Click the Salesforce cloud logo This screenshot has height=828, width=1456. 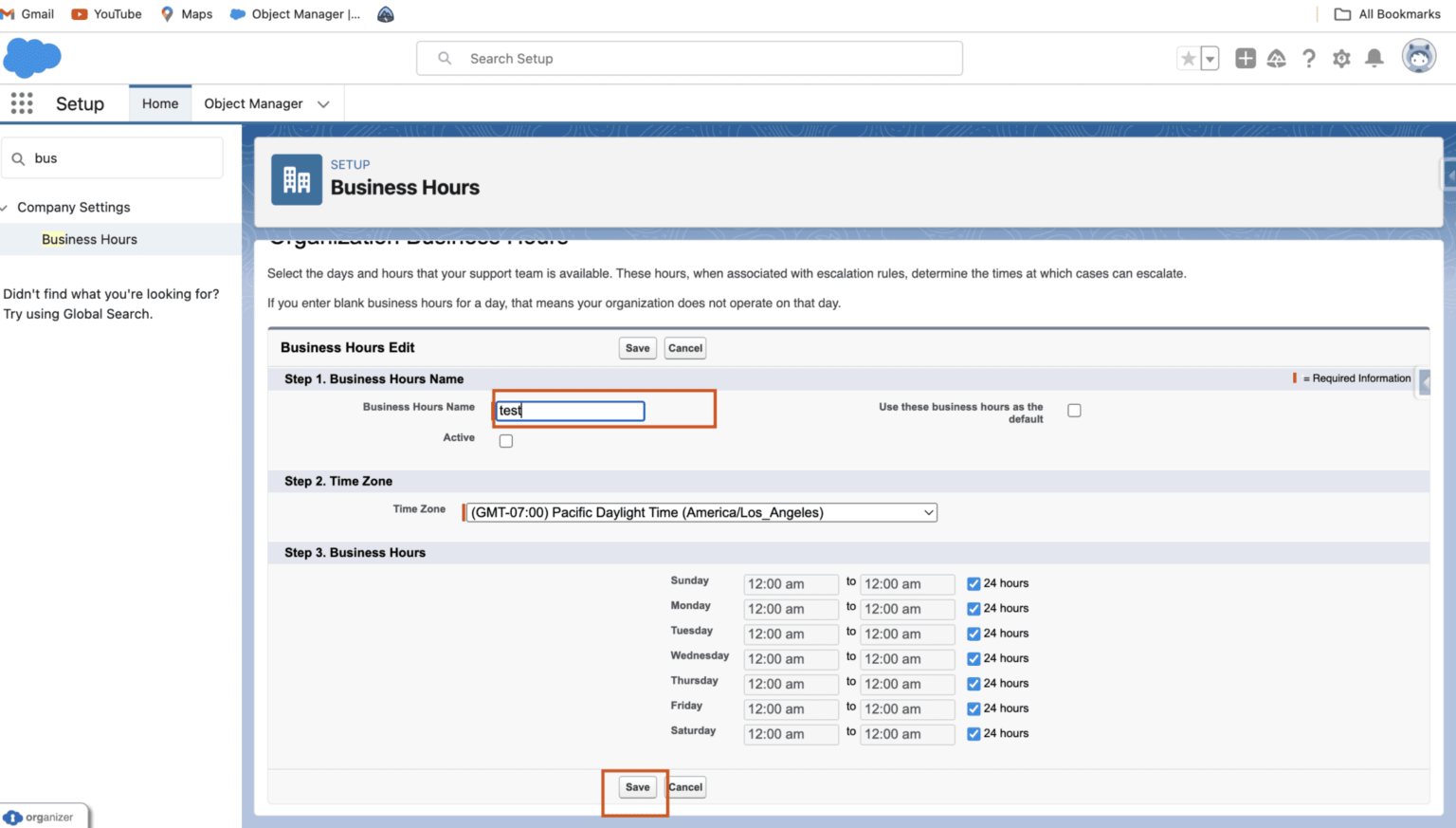pyautogui.click(x=32, y=58)
